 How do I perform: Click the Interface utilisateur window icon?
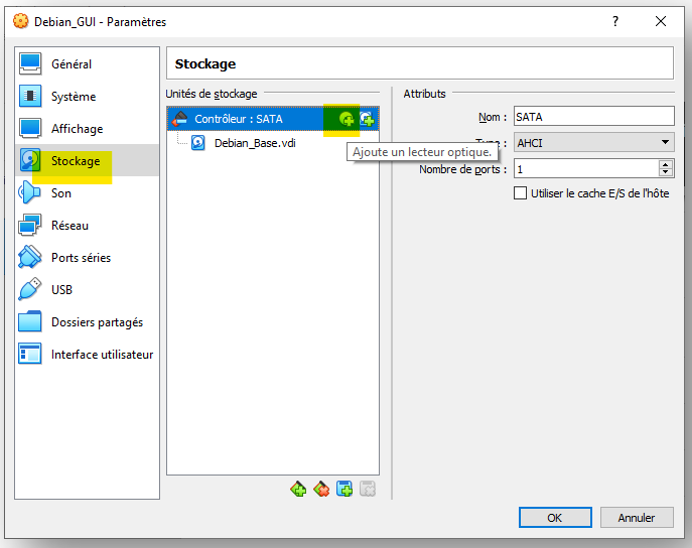point(30,354)
